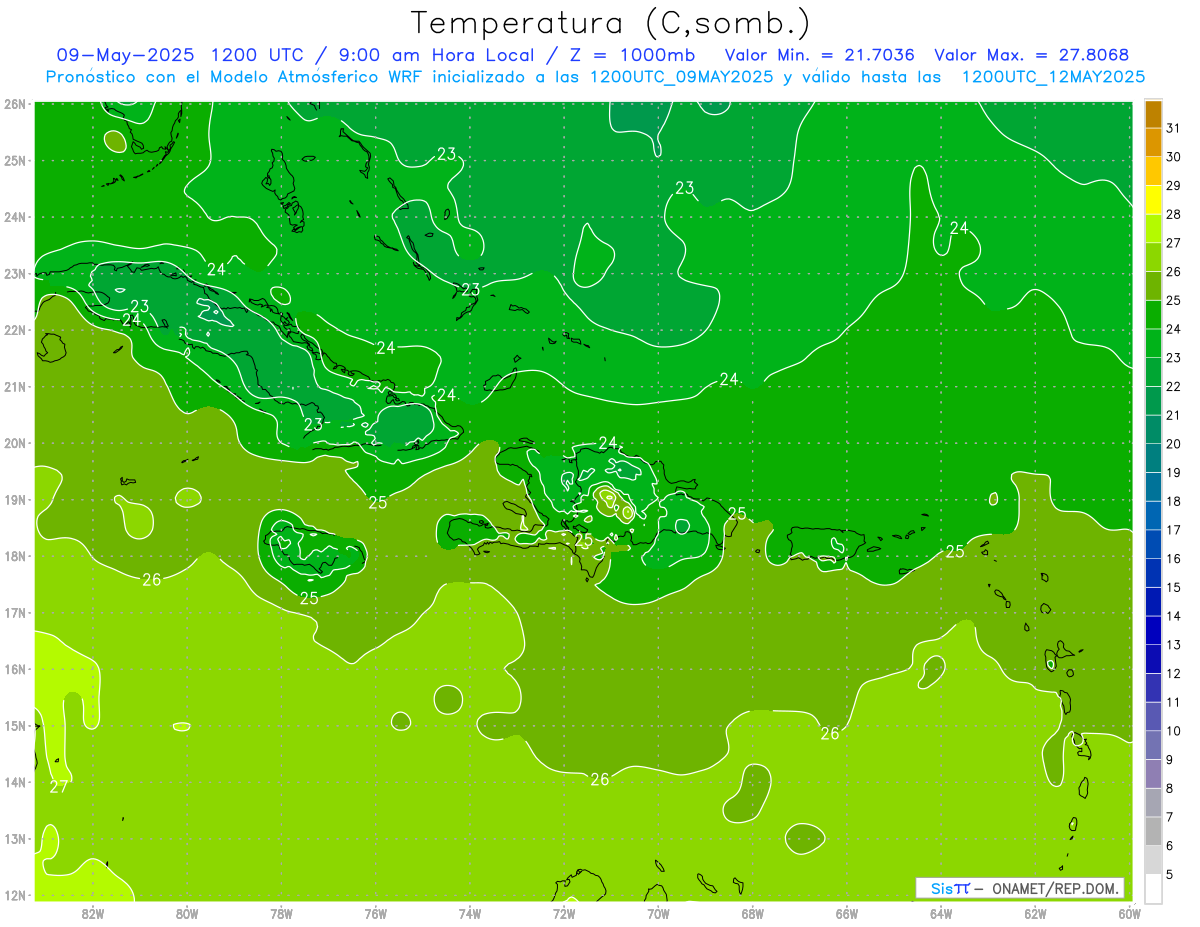Screen dimensions: 1200x927
Task: Click the "21N" latitude axis label
Action: 15,386
